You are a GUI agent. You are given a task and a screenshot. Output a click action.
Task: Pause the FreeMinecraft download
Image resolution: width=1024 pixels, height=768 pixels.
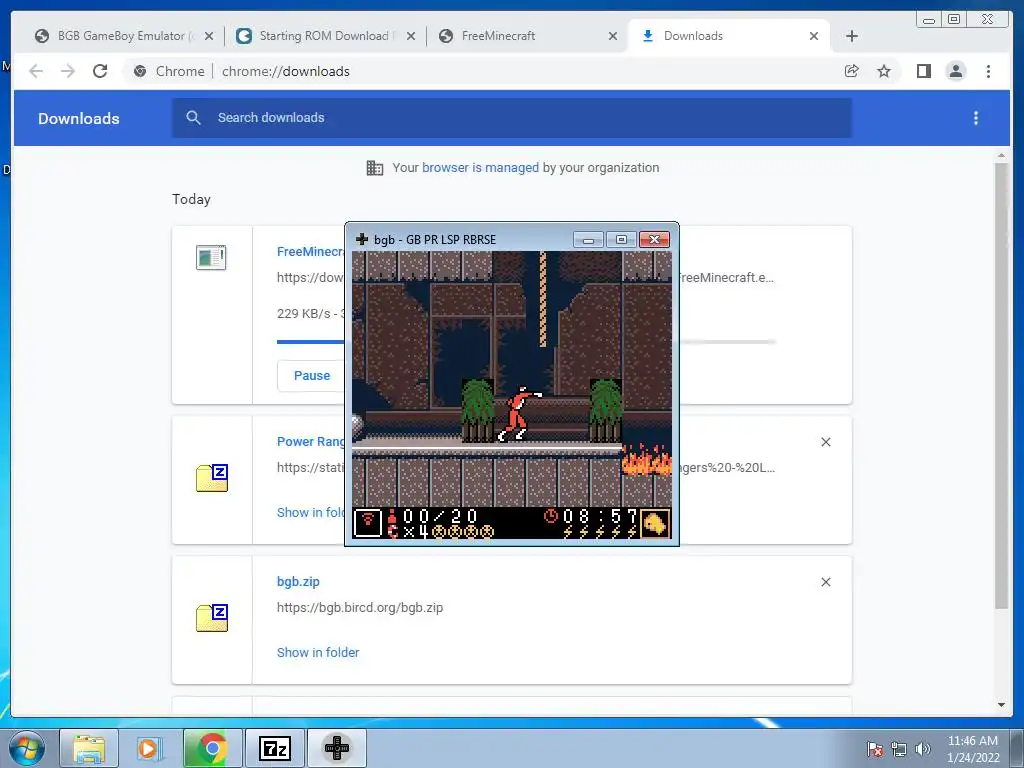click(312, 376)
